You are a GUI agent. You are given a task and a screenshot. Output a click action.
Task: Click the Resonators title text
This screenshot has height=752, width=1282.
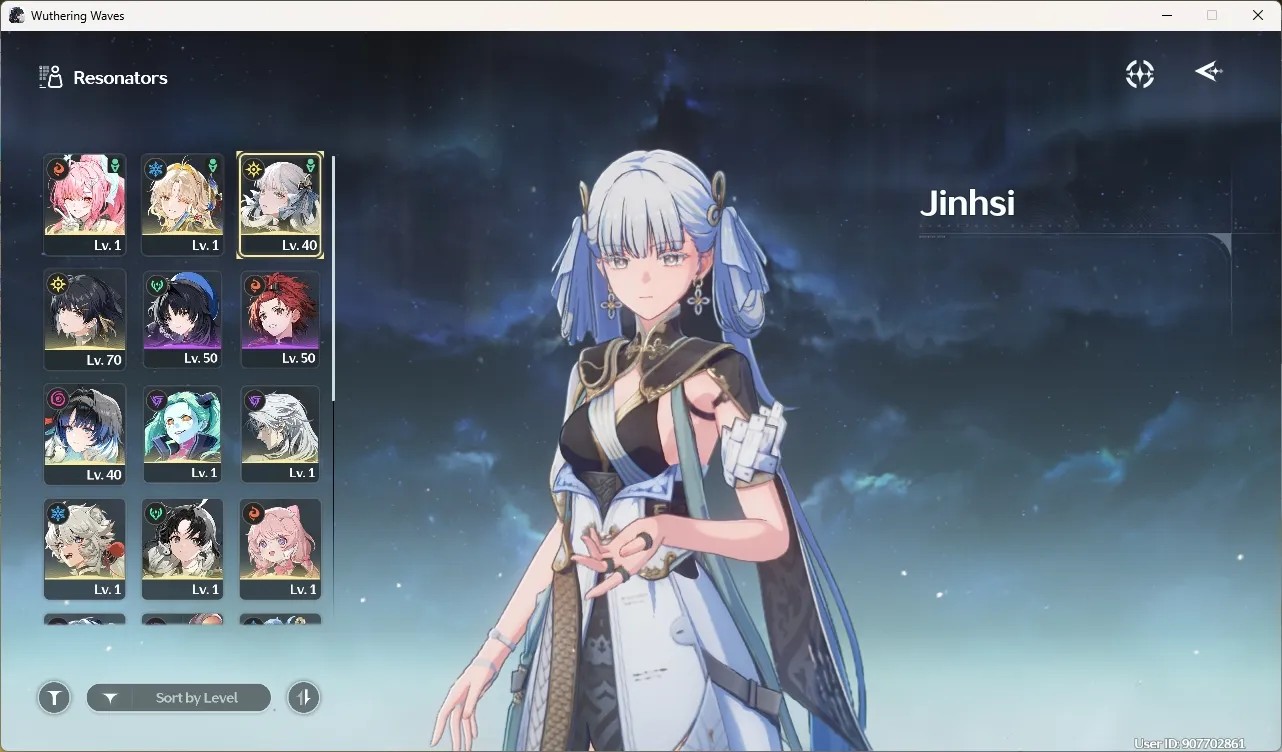tap(120, 78)
